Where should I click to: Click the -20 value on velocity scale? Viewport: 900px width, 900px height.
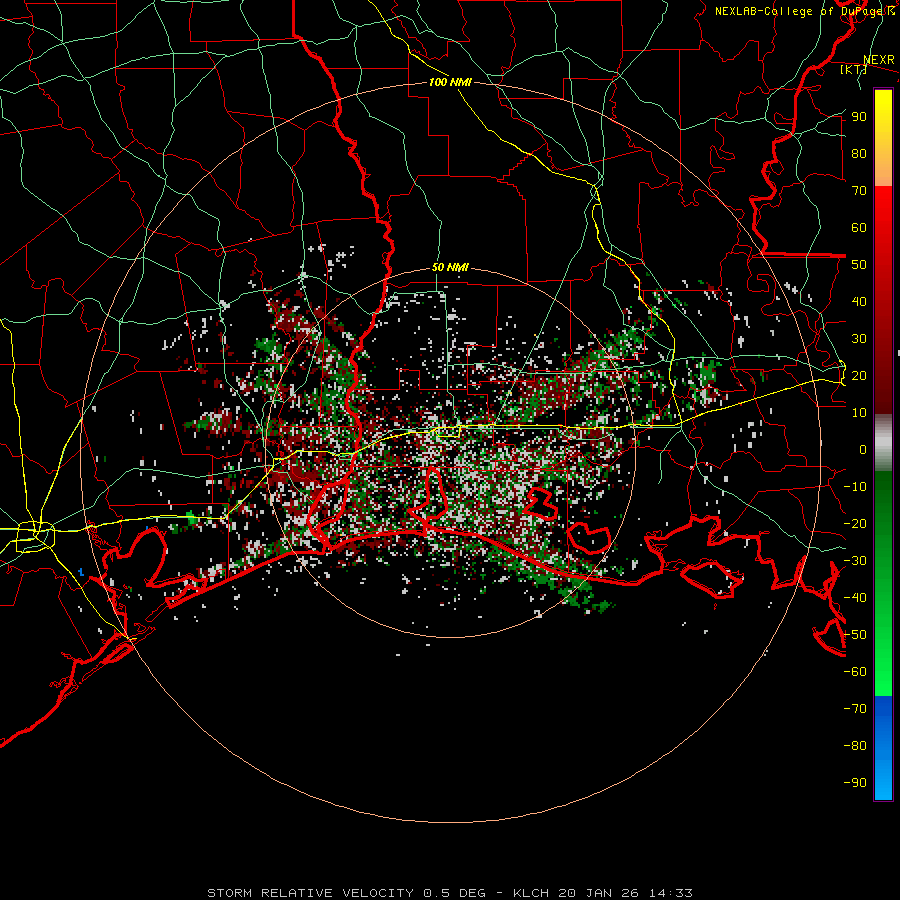pyautogui.click(x=855, y=524)
